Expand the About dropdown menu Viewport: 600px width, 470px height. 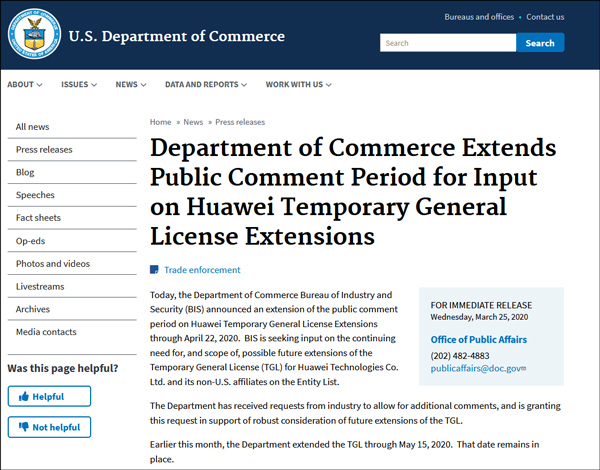(x=24, y=85)
